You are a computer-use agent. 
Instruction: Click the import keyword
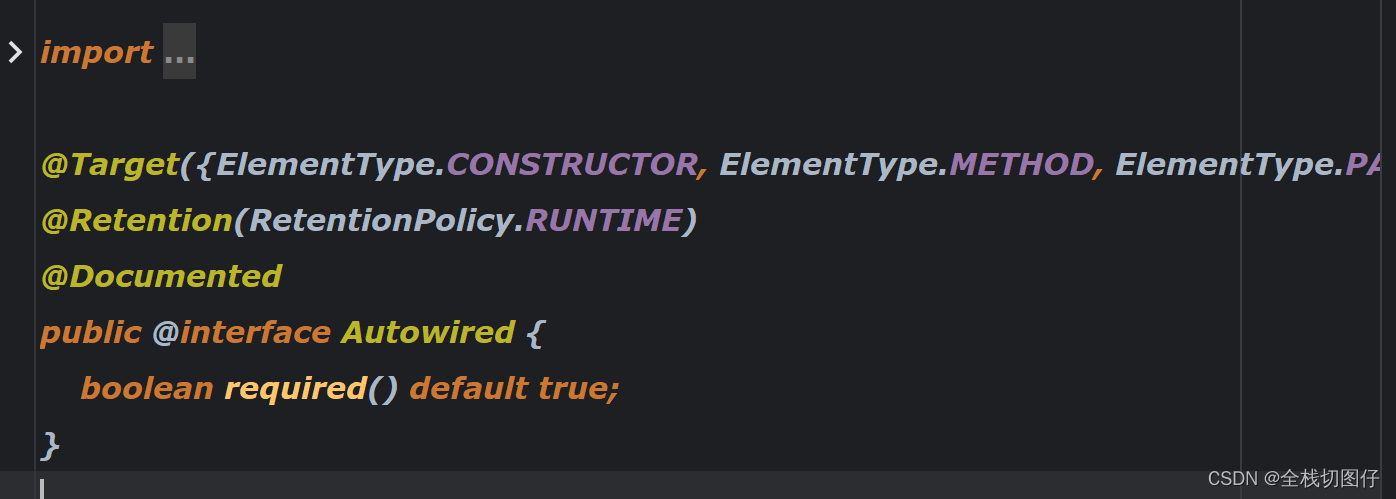[x=97, y=52]
